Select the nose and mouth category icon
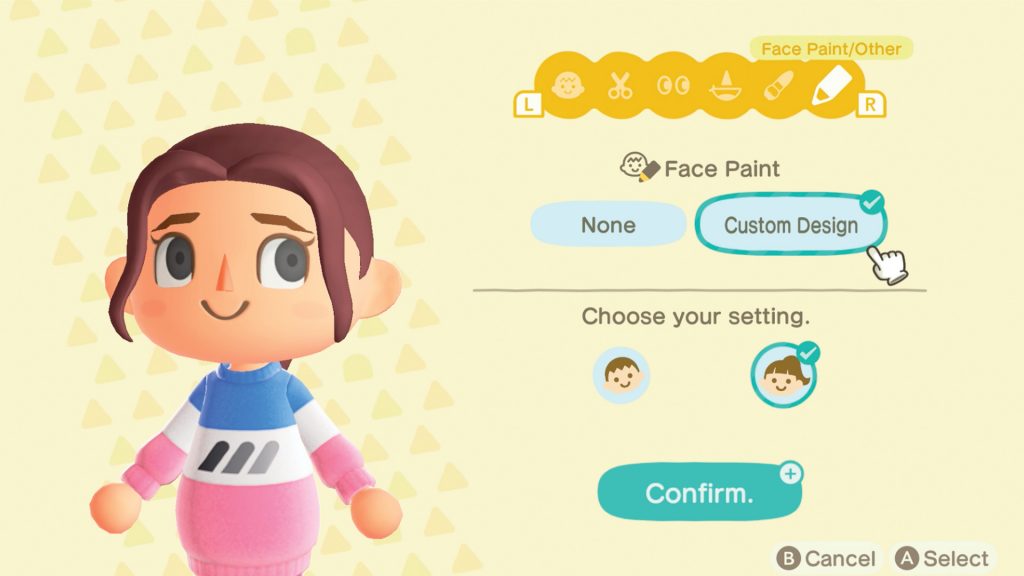The width and height of the screenshot is (1024, 576). (726, 86)
